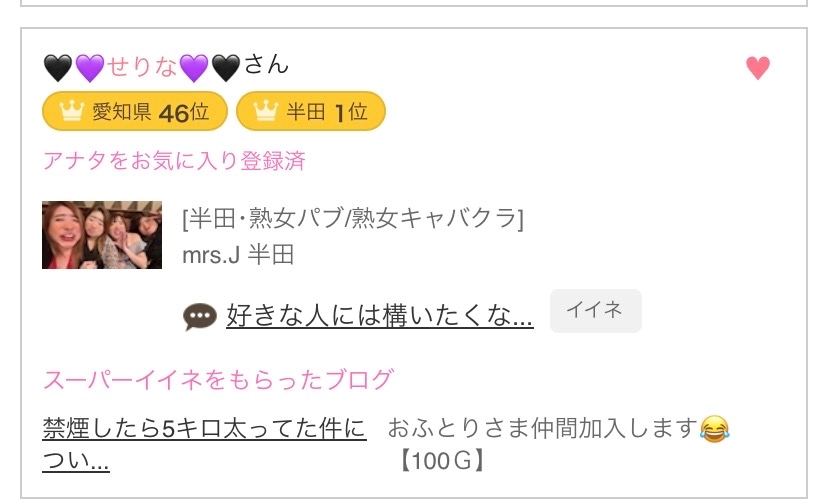
Task: Click the first black heart before せりな
Action: [59, 68]
